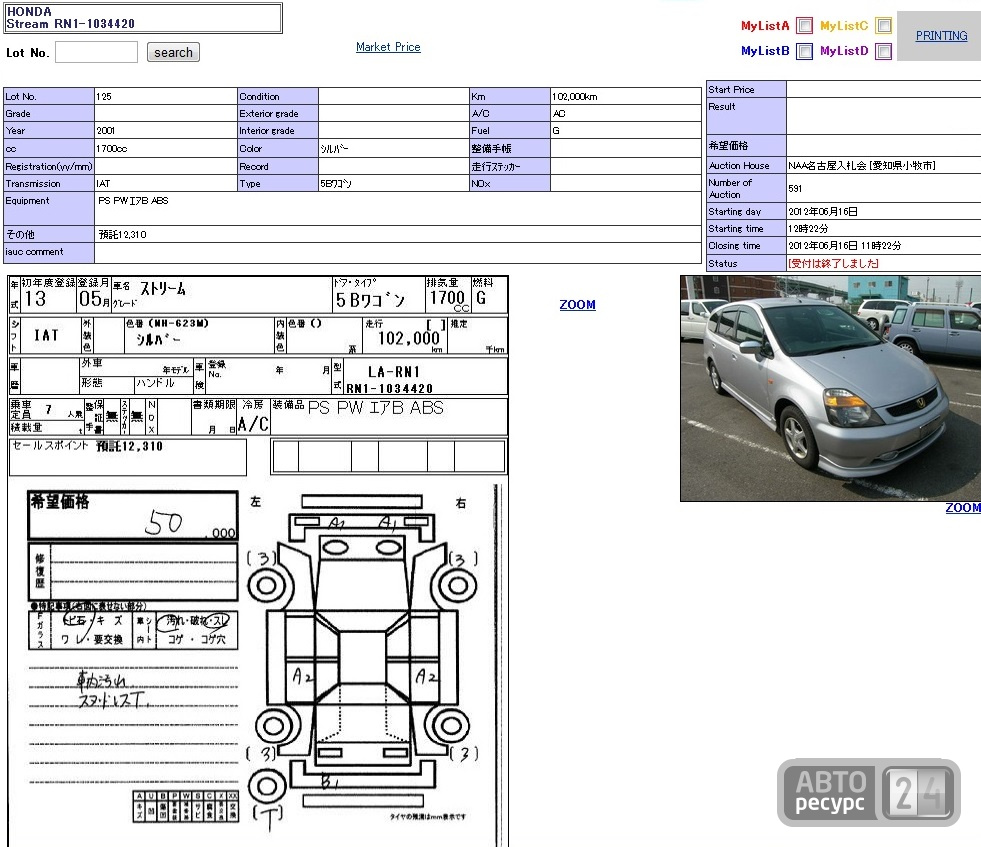
Task: Select the year value 2001
Action: pos(105,131)
